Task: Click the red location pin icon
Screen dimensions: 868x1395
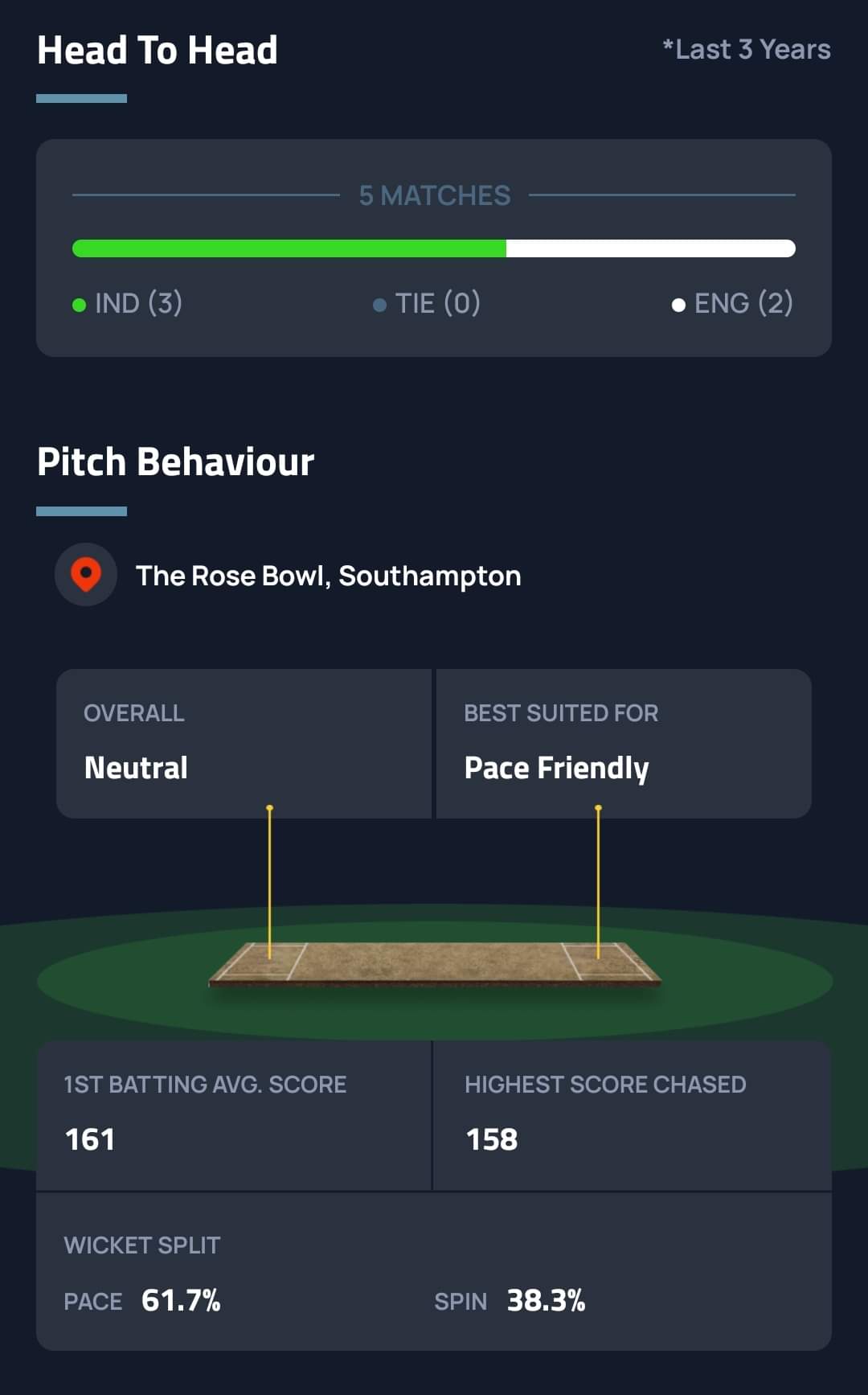Action: click(x=86, y=575)
